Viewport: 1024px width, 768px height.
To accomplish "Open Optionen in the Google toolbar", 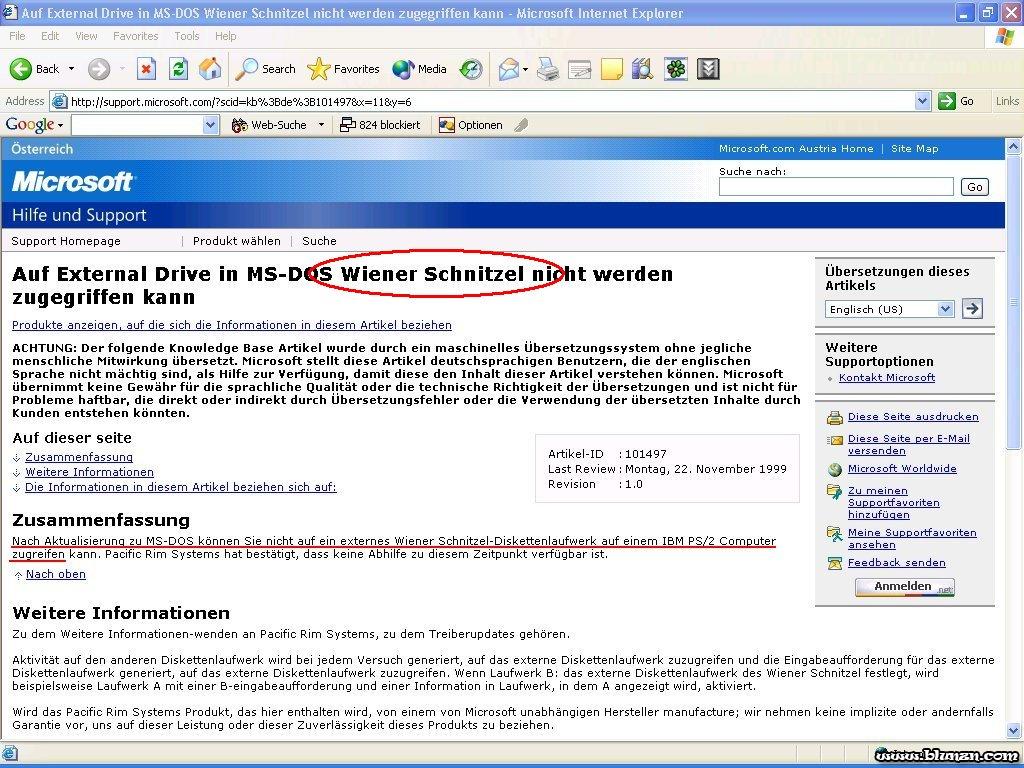I will click(x=471, y=125).
